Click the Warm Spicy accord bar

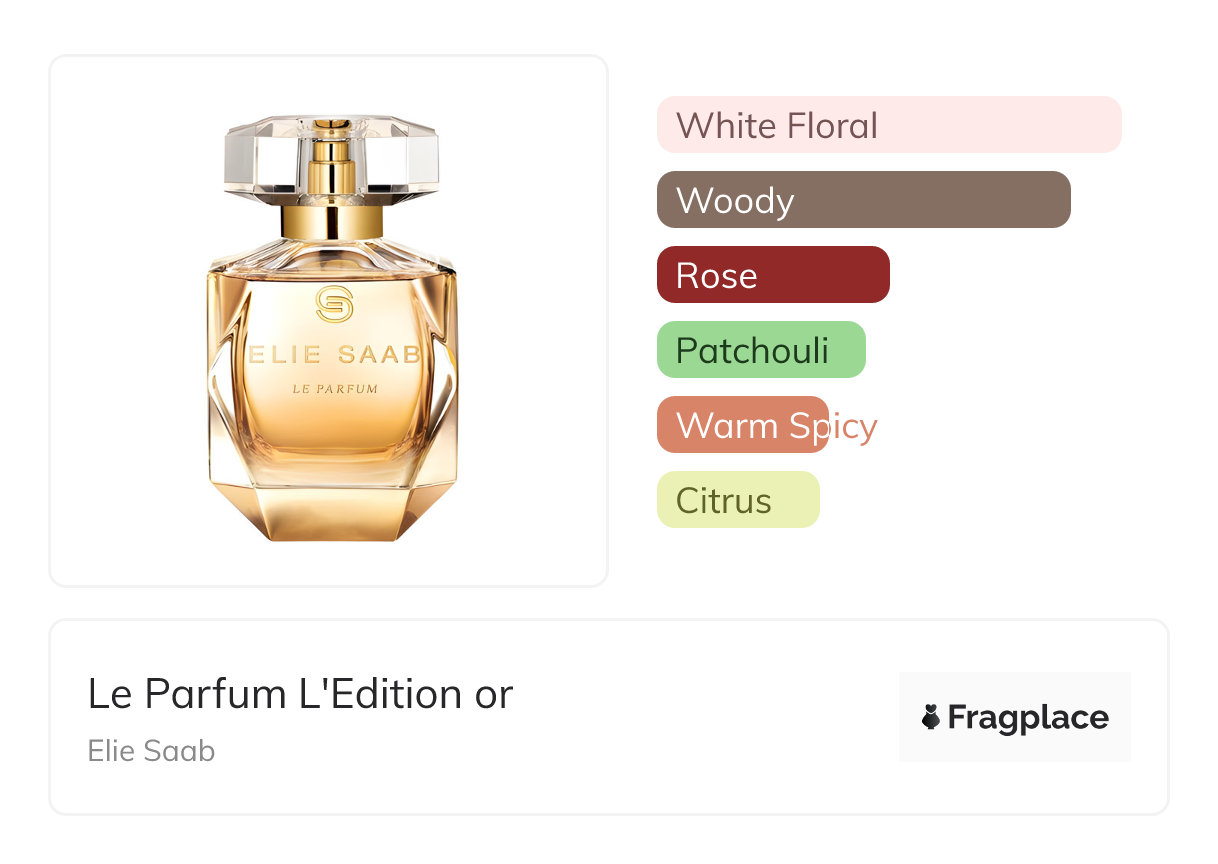click(742, 425)
